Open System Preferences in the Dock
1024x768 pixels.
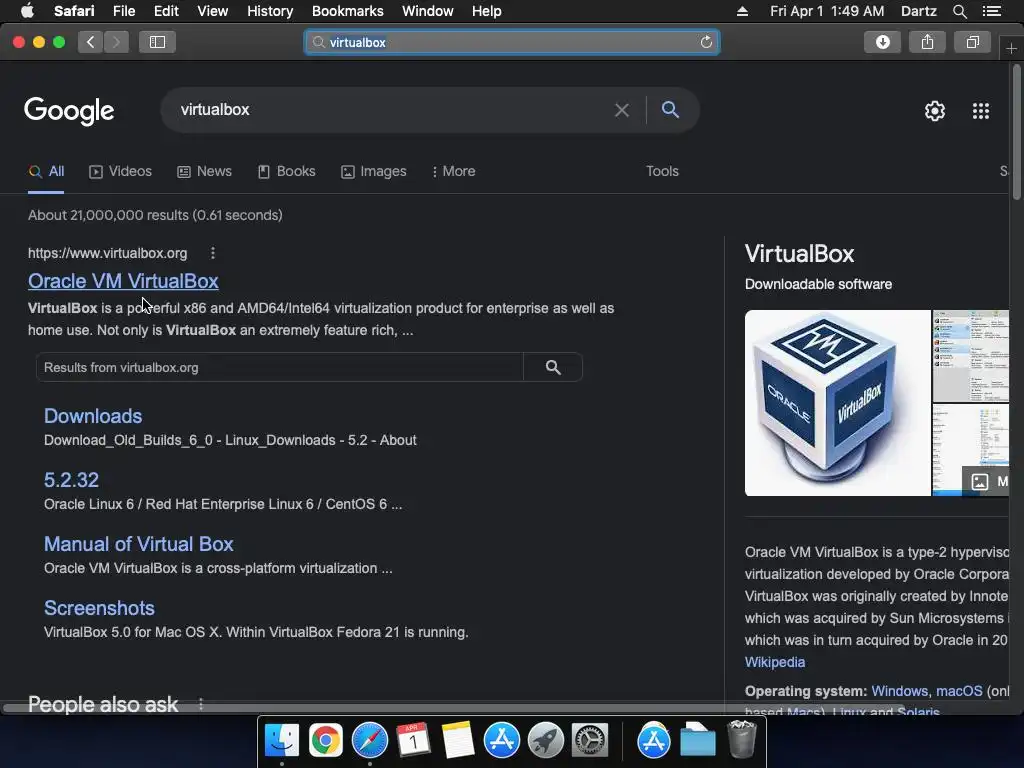(x=590, y=740)
